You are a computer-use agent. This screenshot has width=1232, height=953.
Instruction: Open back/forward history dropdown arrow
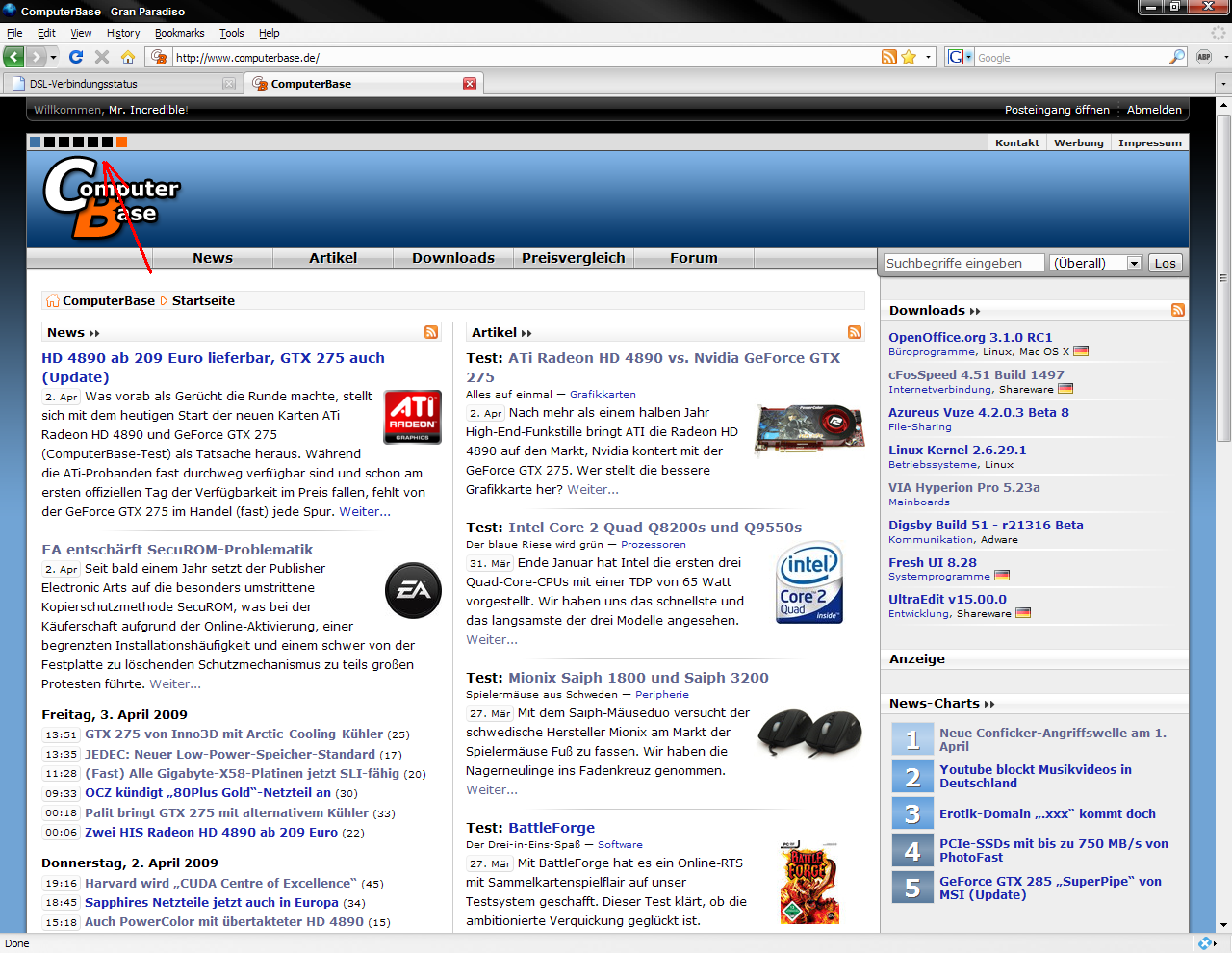[54, 57]
